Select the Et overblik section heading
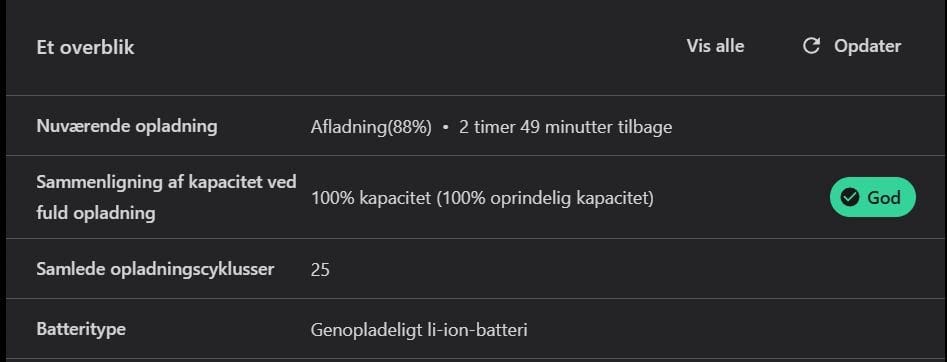This screenshot has height=362, width=947. tap(85, 47)
